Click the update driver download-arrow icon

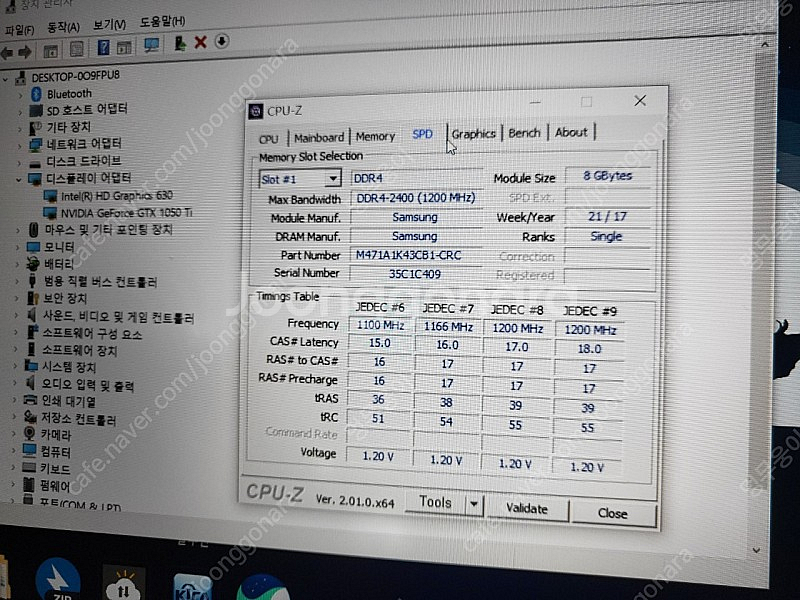pyautogui.click(x=221, y=41)
